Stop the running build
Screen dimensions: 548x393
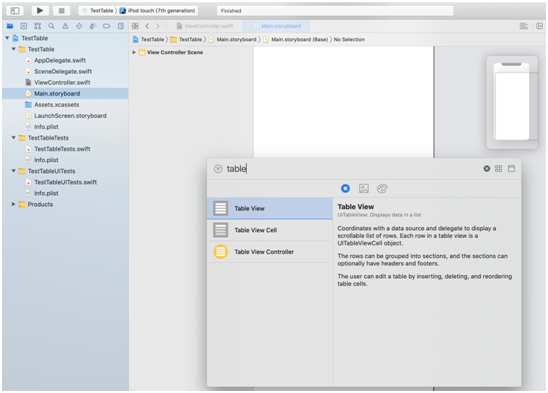pos(62,10)
